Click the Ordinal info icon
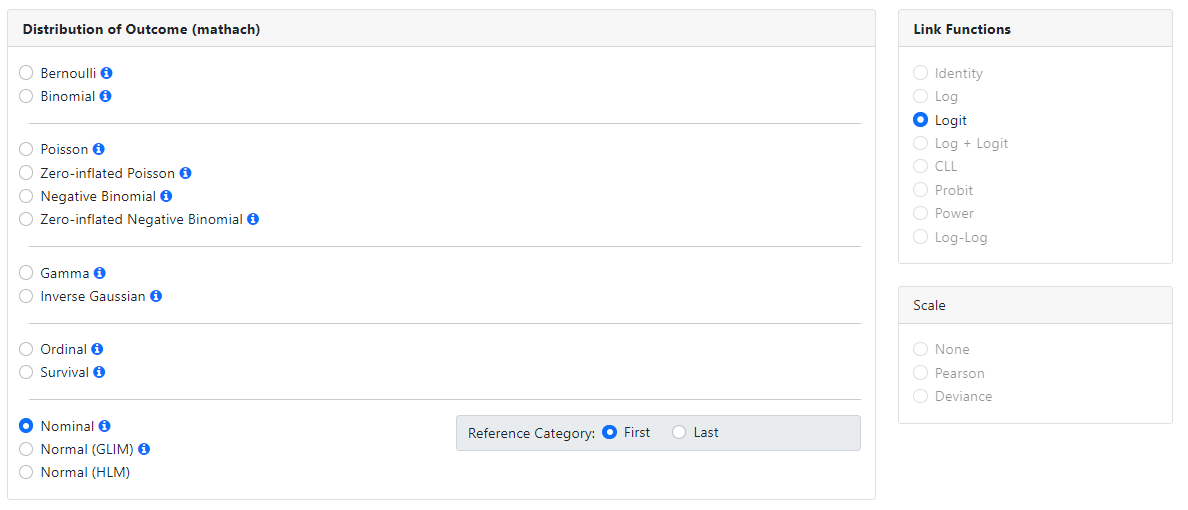Viewport: 1188px width, 510px height. coord(97,349)
